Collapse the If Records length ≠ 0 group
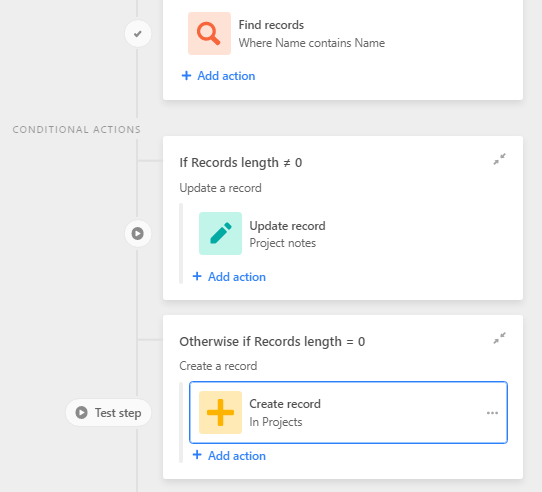This screenshot has height=492, width=542. (x=499, y=159)
